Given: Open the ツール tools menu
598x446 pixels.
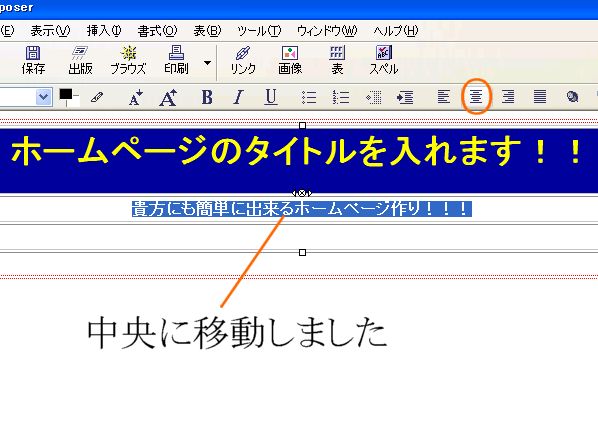Looking at the screenshot, I should coord(259,31).
